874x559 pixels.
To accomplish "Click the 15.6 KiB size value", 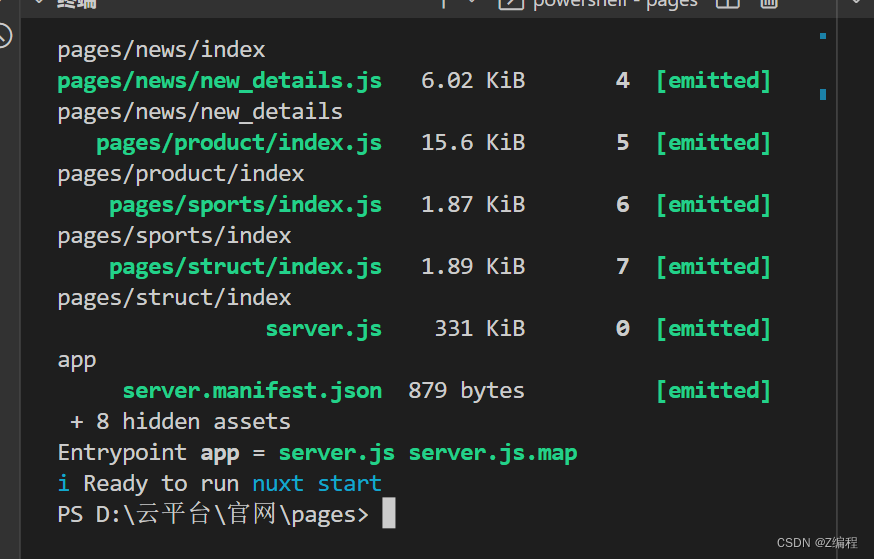I will (x=473, y=143).
